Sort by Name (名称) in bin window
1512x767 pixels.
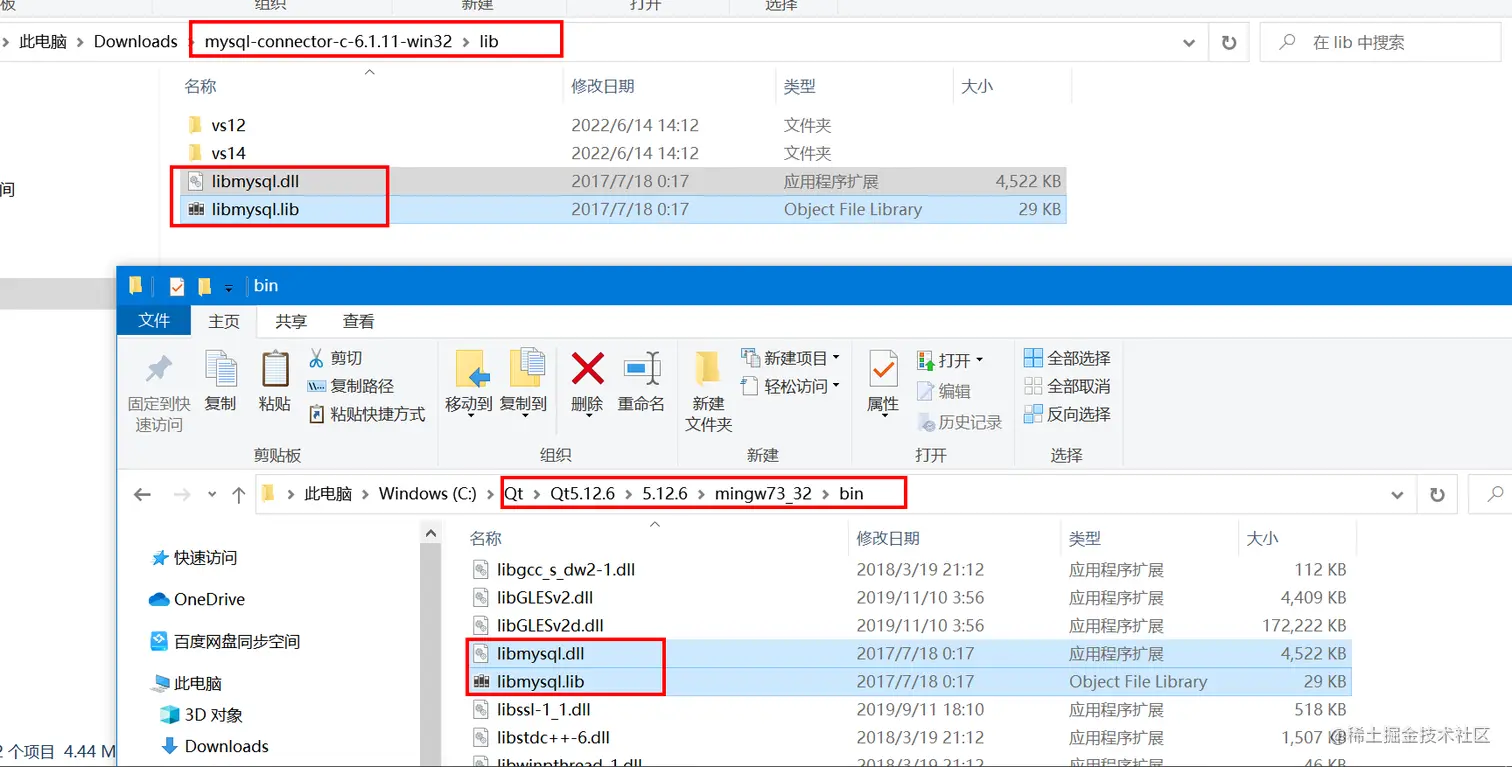[x=486, y=538]
